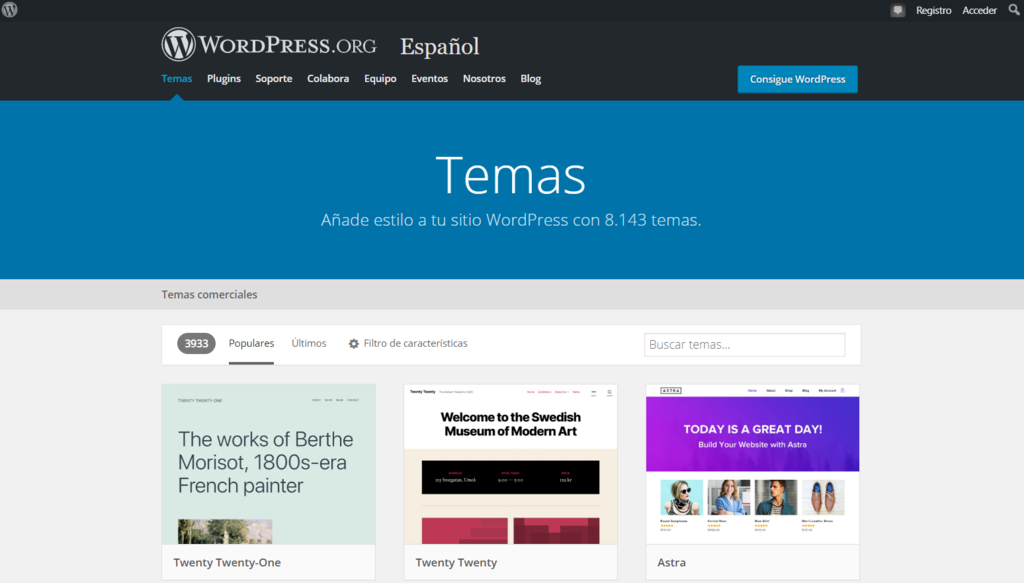Open the Plugins menu item
Image resolution: width=1024 pixels, height=583 pixels.
(223, 78)
